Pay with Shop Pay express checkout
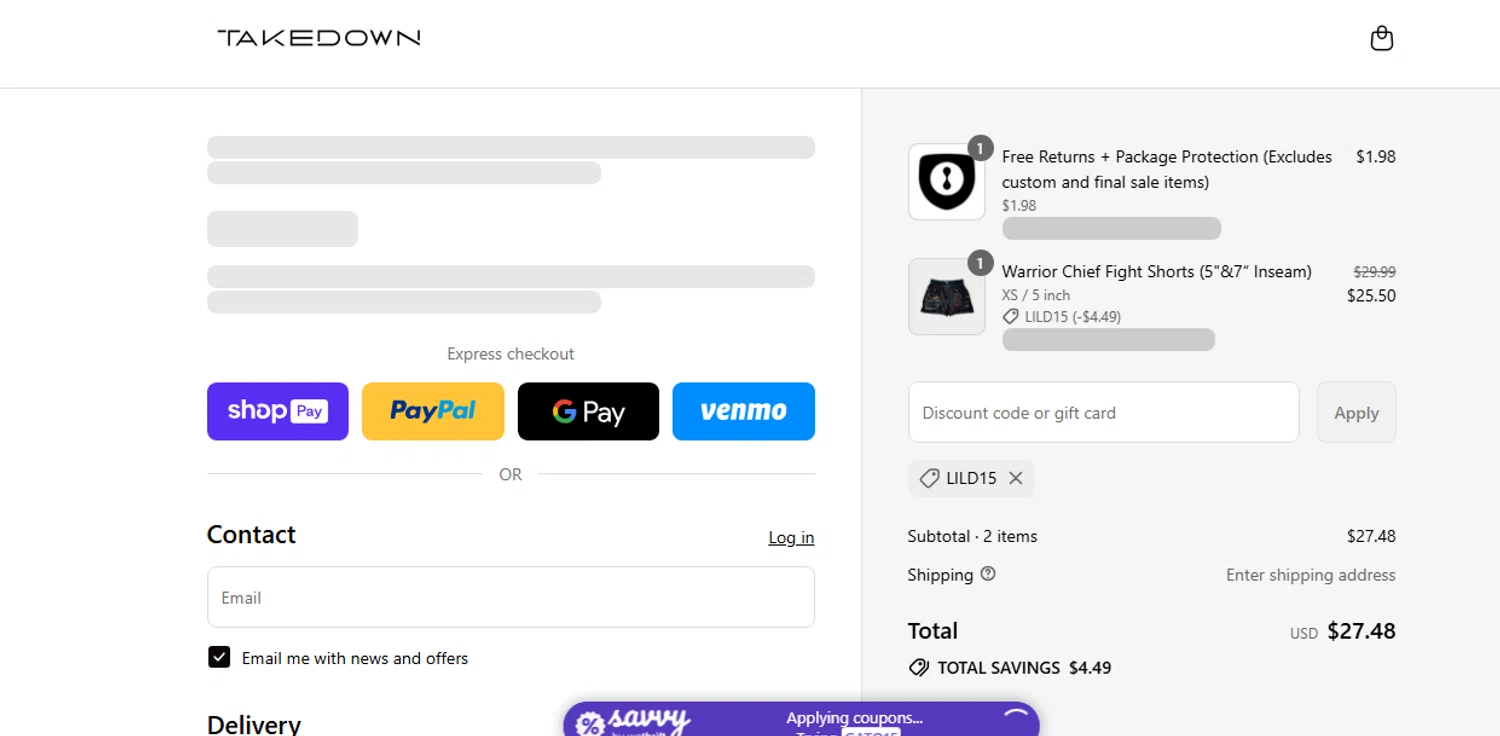Image resolution: width=1500 pixels, height=736 pixels. (x=278, y=411)
